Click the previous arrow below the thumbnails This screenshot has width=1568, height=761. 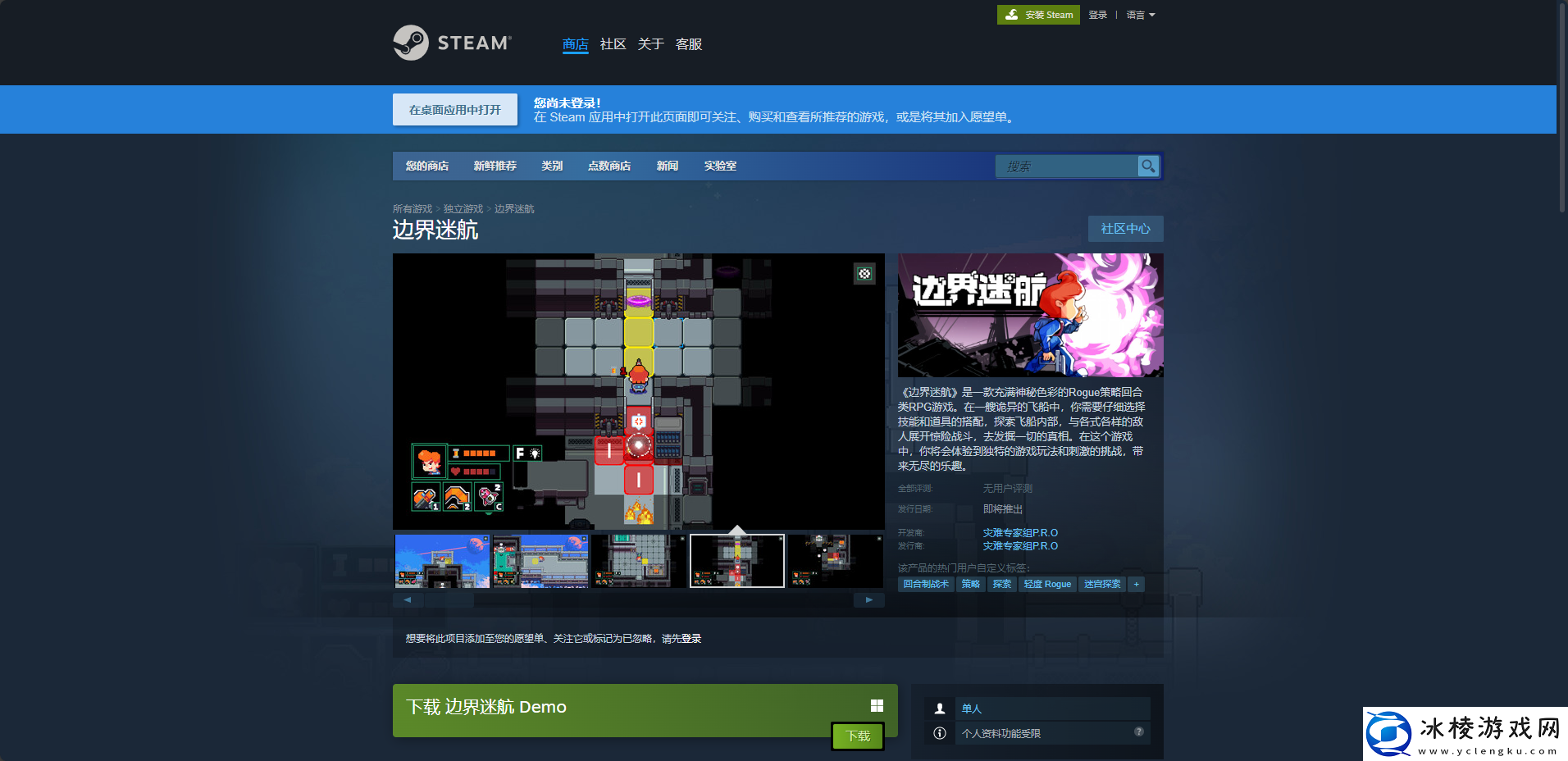[x=408, y=599]
